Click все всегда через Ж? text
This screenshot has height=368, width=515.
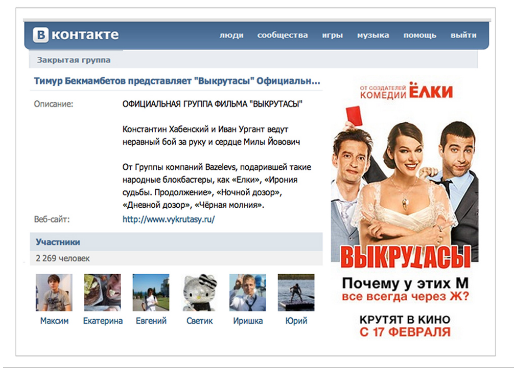coord(405,296)
